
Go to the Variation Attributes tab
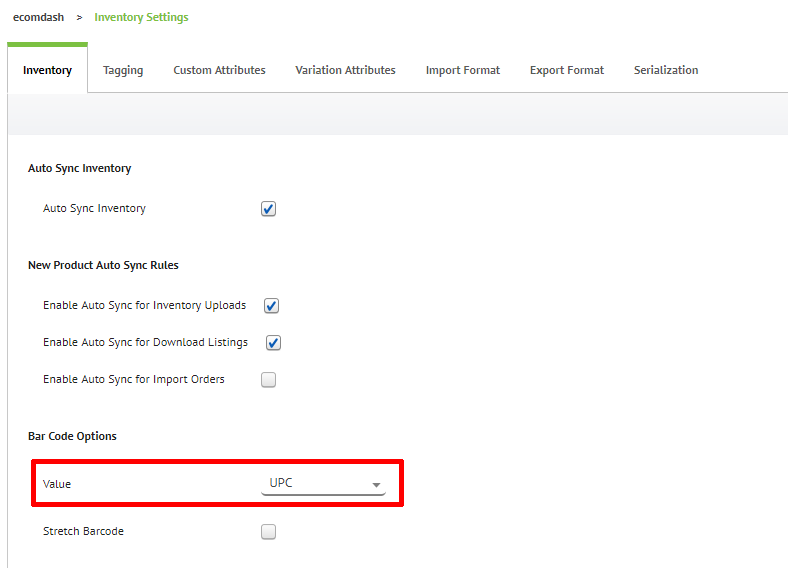(x=345, y=70)
